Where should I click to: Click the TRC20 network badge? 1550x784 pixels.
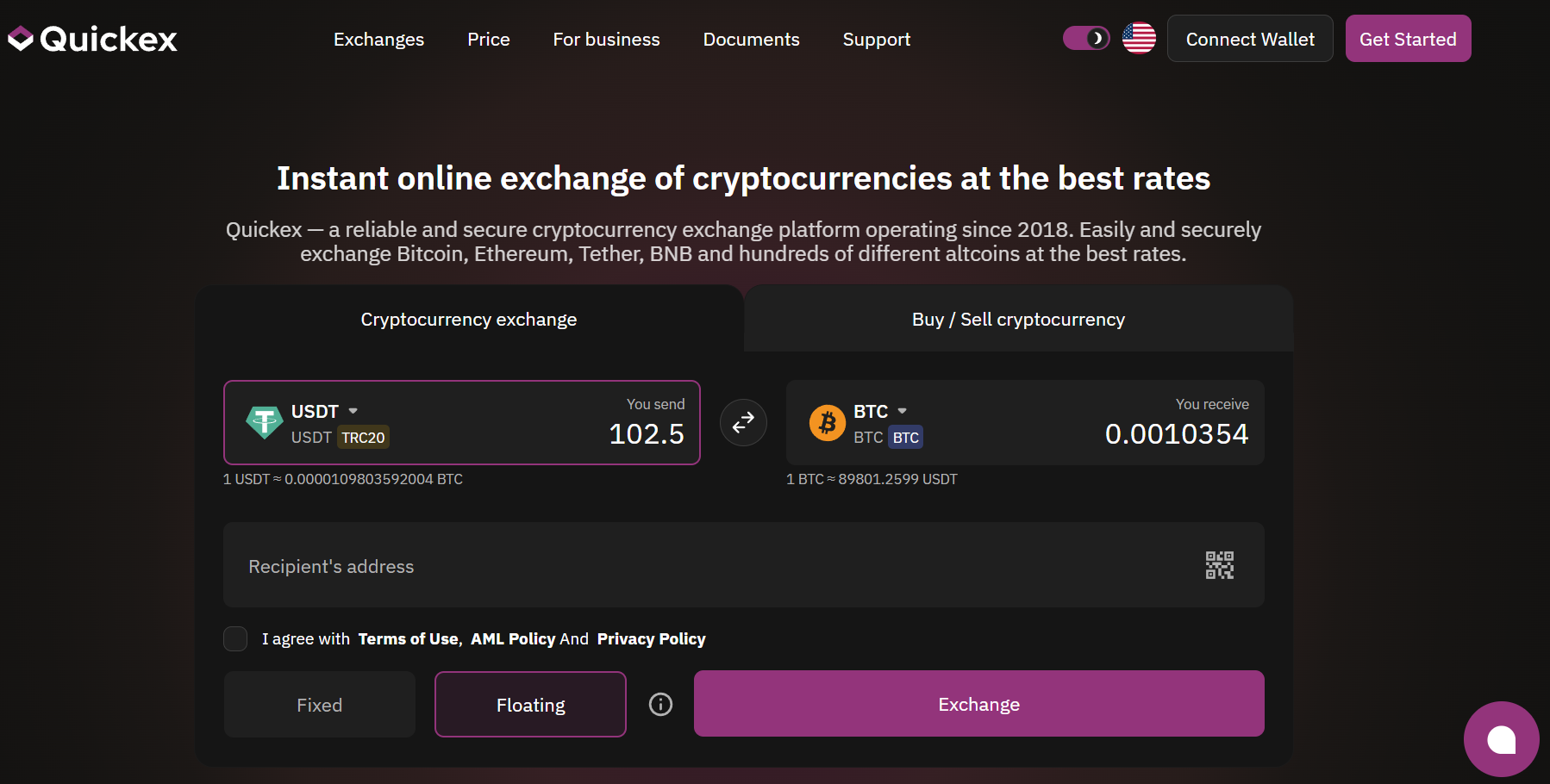(x=363, y=438)
